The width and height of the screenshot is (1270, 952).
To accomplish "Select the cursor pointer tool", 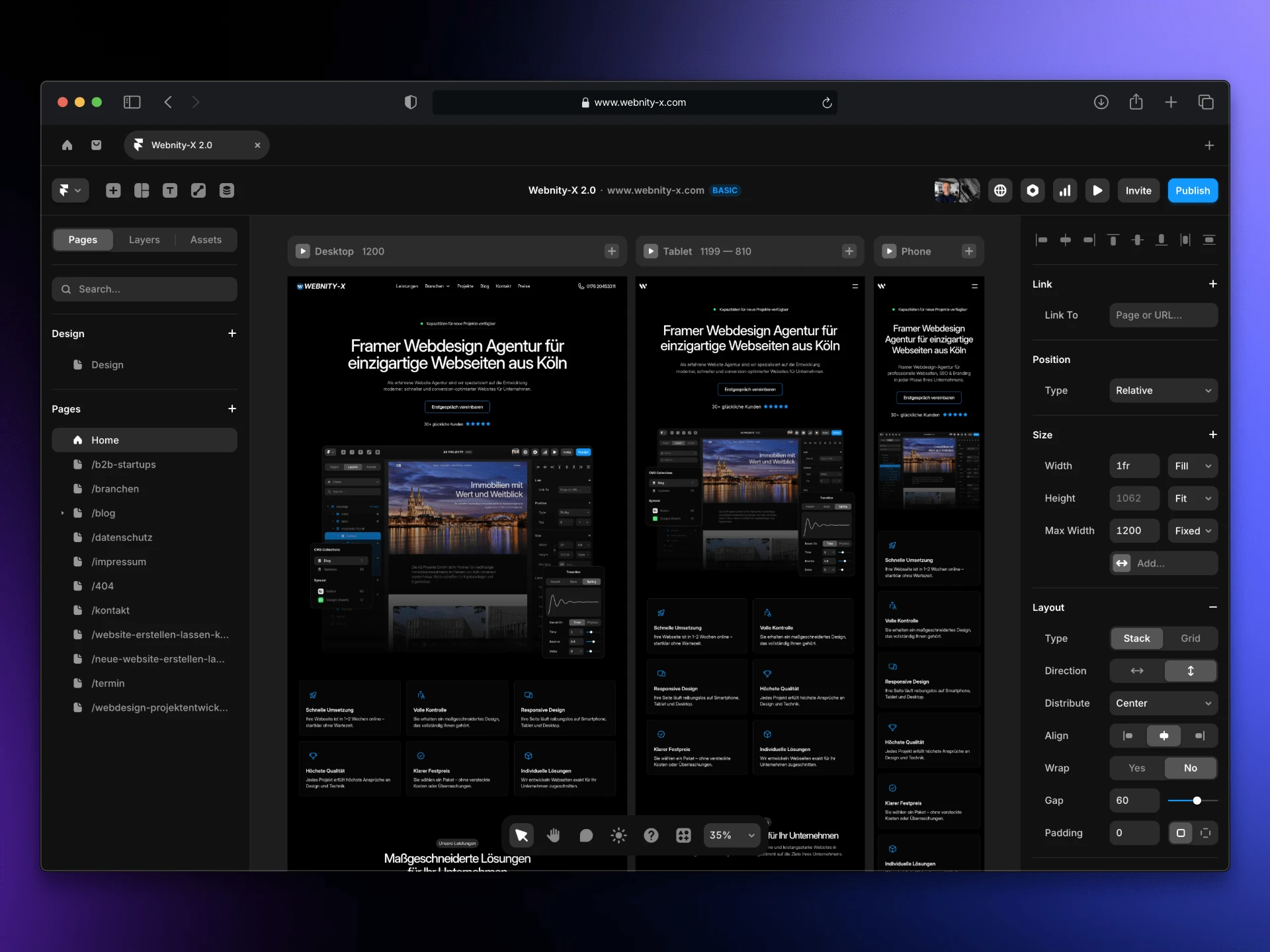I will [521, 836].
